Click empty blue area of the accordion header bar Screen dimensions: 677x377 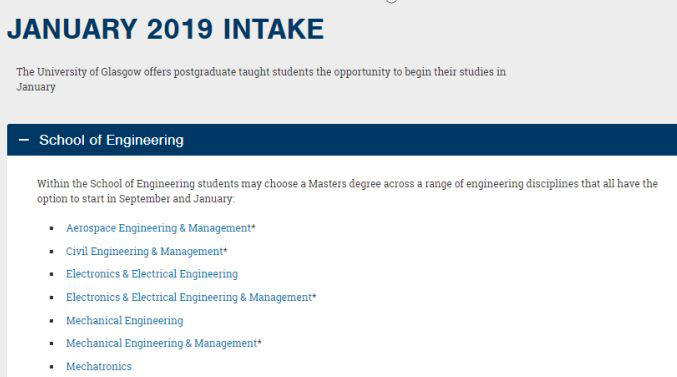pyautogui.click(x=432, y=140)
